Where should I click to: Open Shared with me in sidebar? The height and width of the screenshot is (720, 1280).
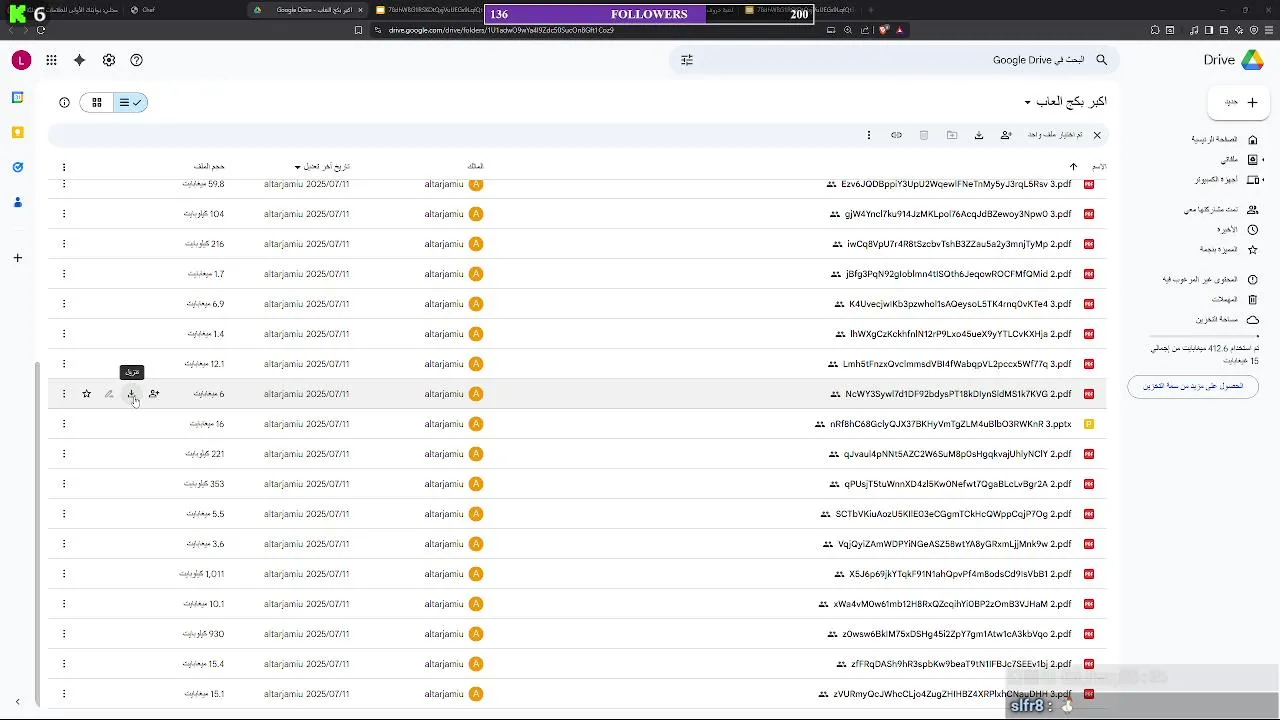(x=1220, y=210)
